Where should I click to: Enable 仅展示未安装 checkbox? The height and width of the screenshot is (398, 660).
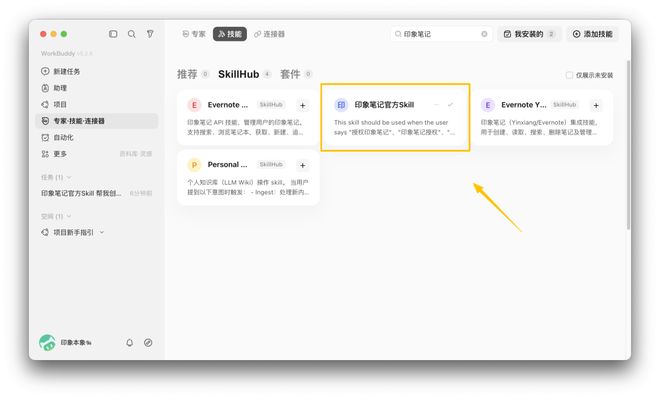coord(569,75)
